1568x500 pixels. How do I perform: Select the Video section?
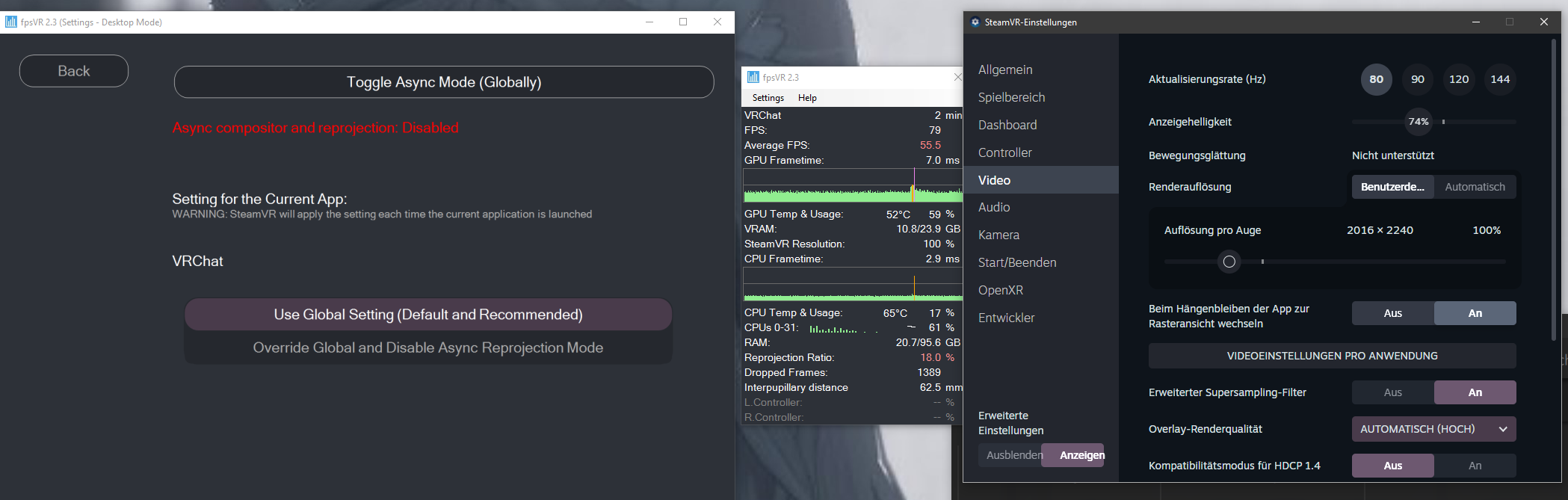[x=1041, y=180]
